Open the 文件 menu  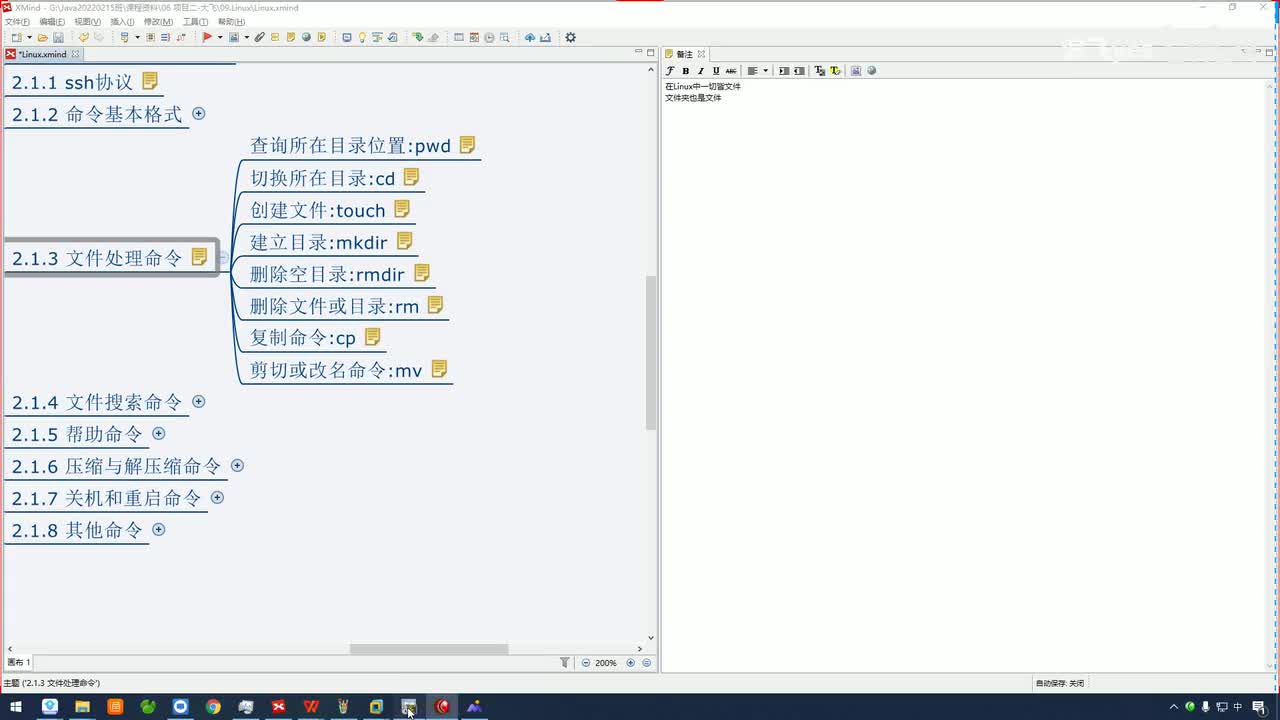[x=17, y=21]
